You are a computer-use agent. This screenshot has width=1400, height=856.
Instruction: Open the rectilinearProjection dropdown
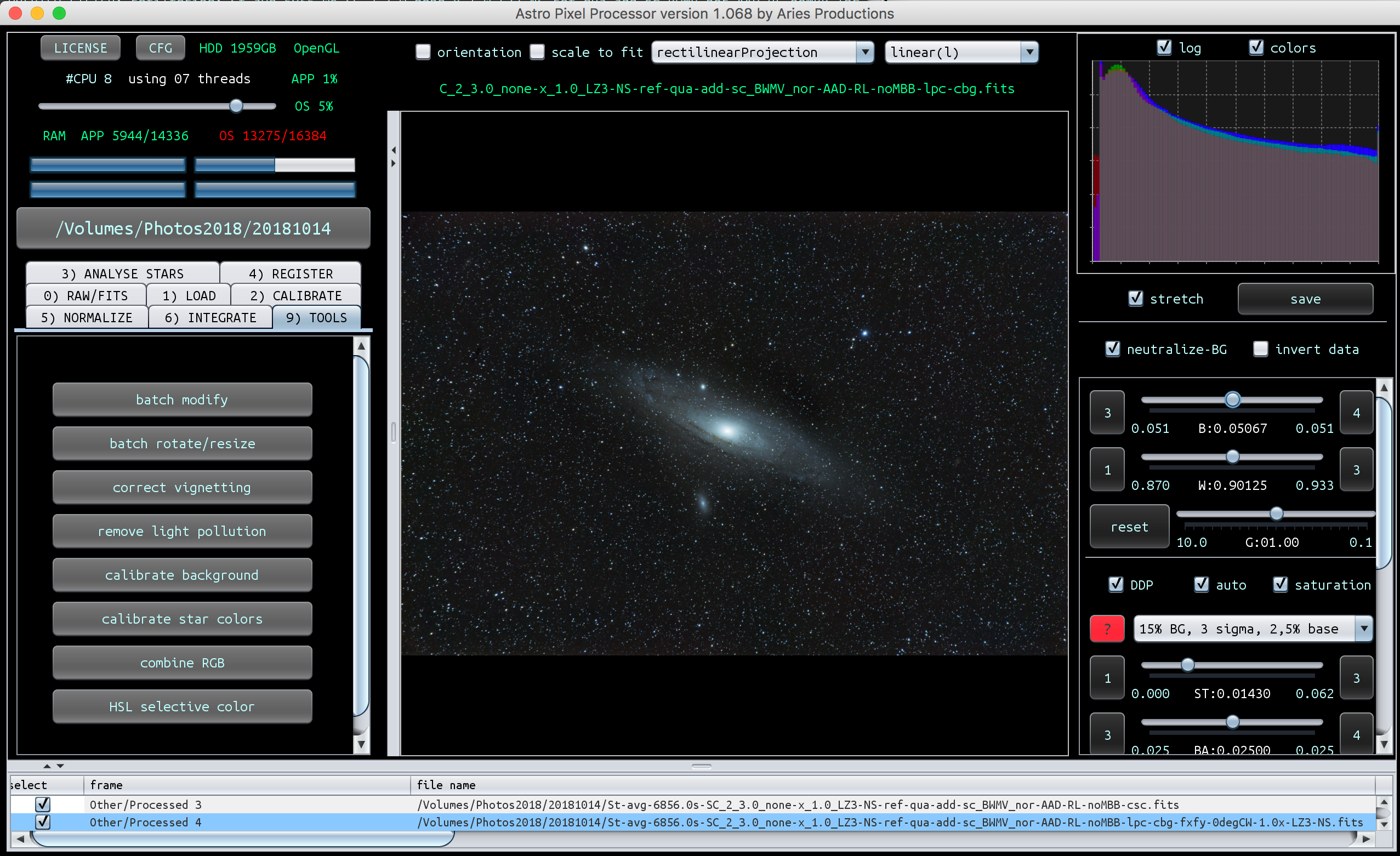pos(763,52)
